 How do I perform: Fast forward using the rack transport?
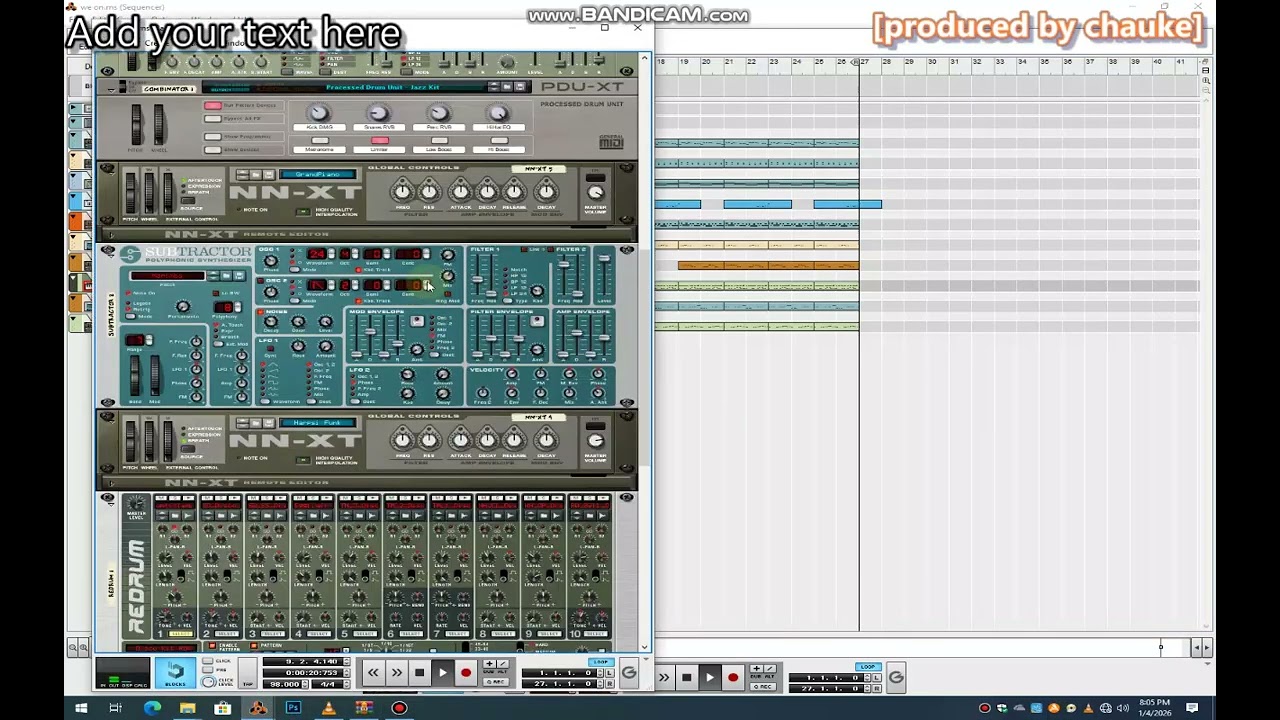click(397, 672)
